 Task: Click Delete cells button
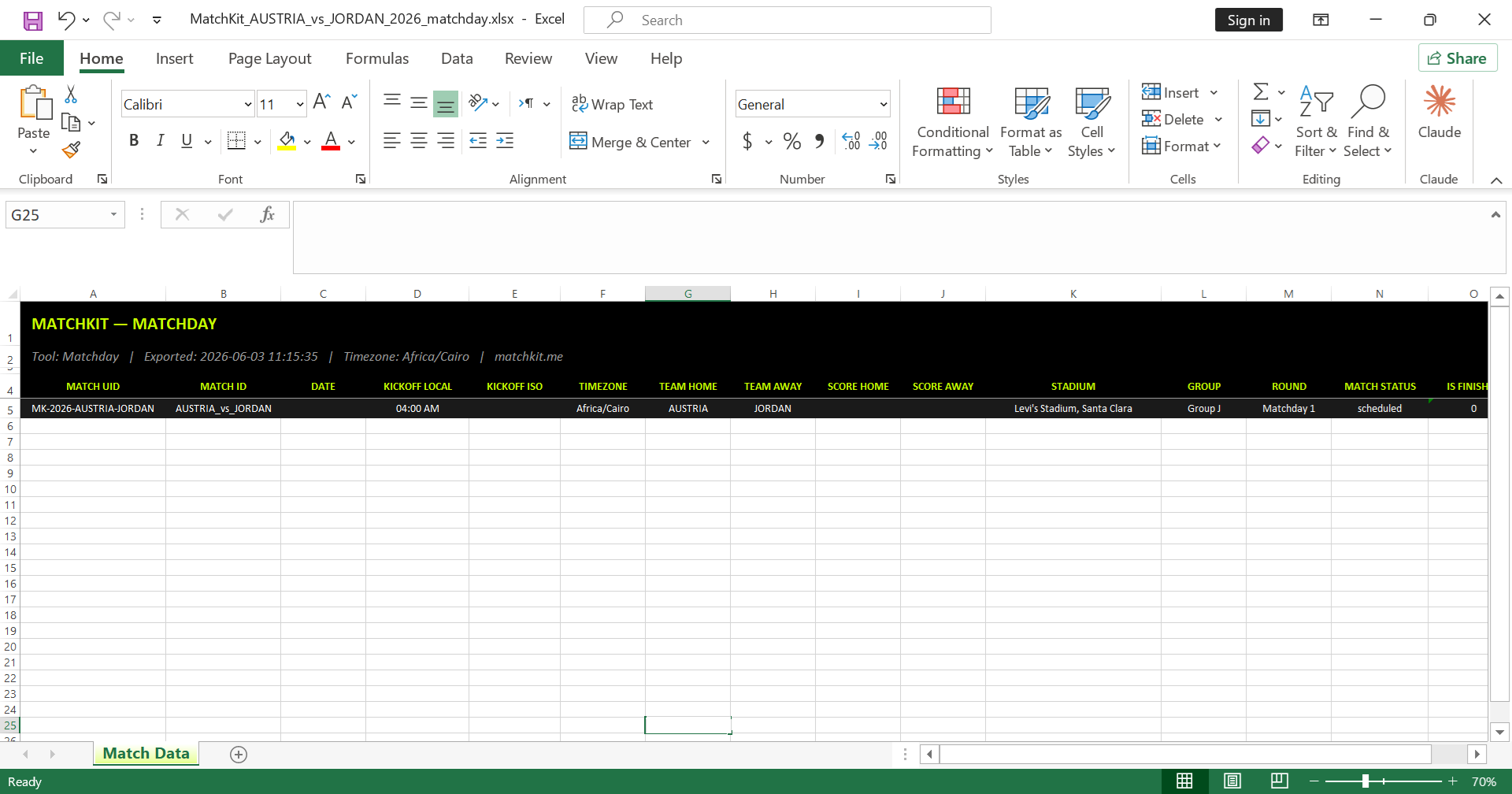point(1173,119)
